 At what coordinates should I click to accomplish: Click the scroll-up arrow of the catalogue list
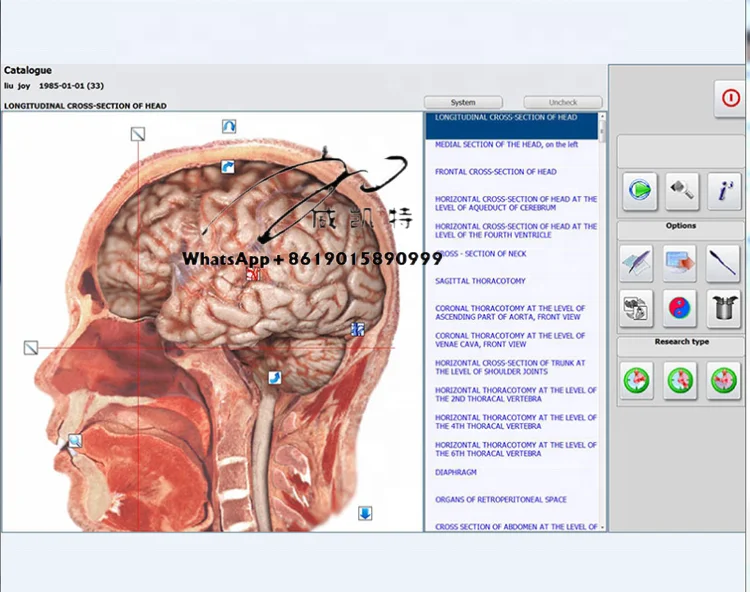pos(602,116)
